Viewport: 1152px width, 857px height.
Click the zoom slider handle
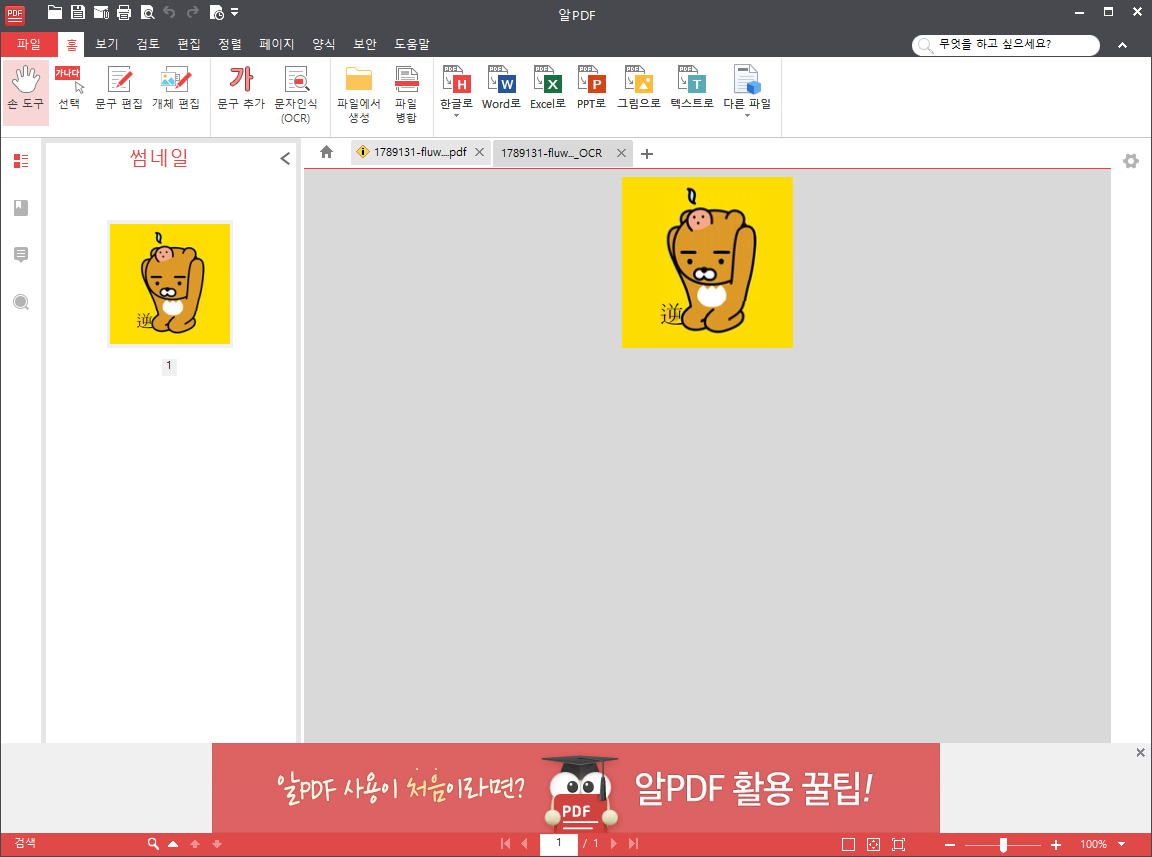[x=1004, y=845]
